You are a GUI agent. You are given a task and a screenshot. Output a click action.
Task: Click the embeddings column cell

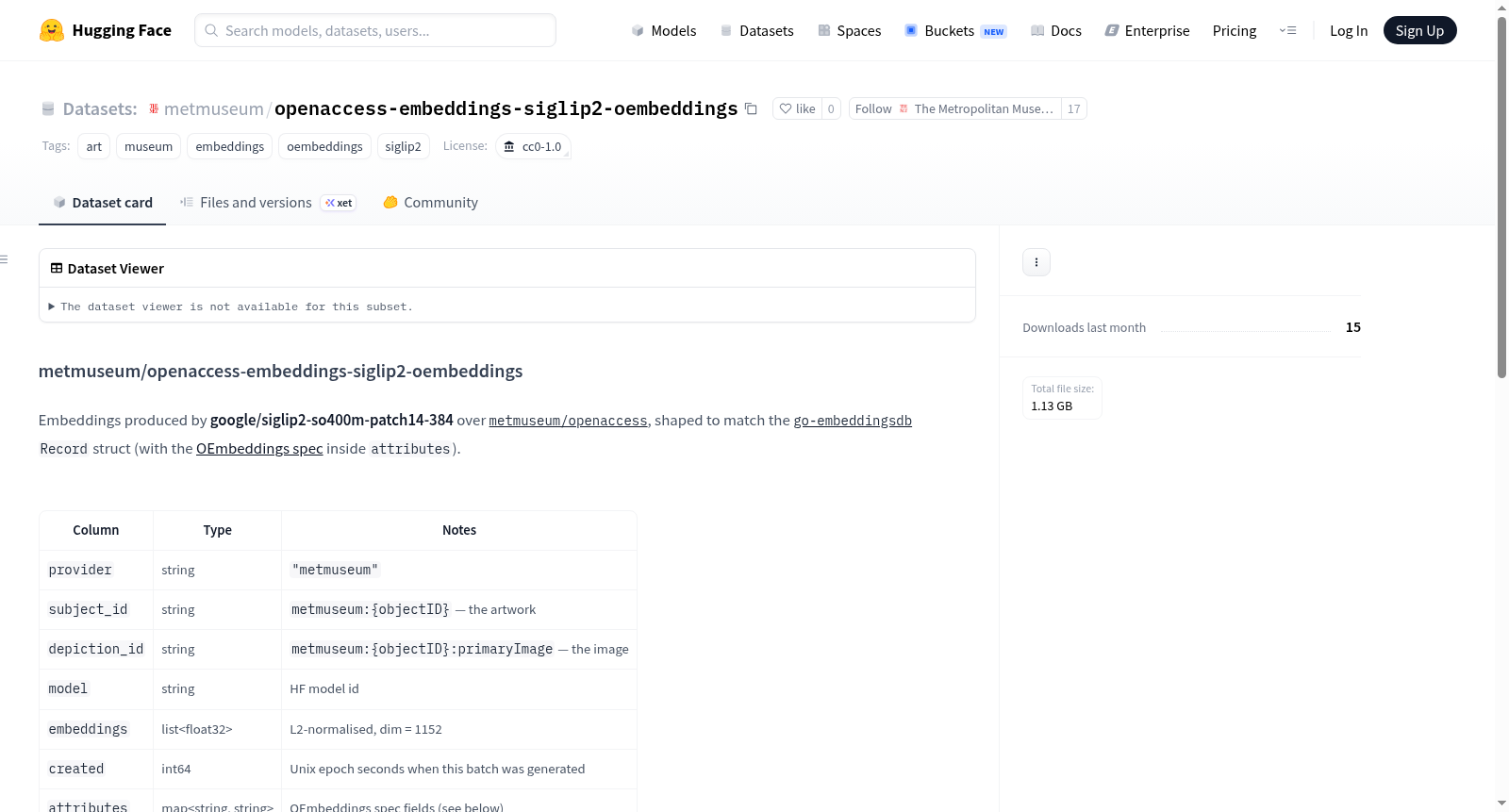click(x=96, y=730)
